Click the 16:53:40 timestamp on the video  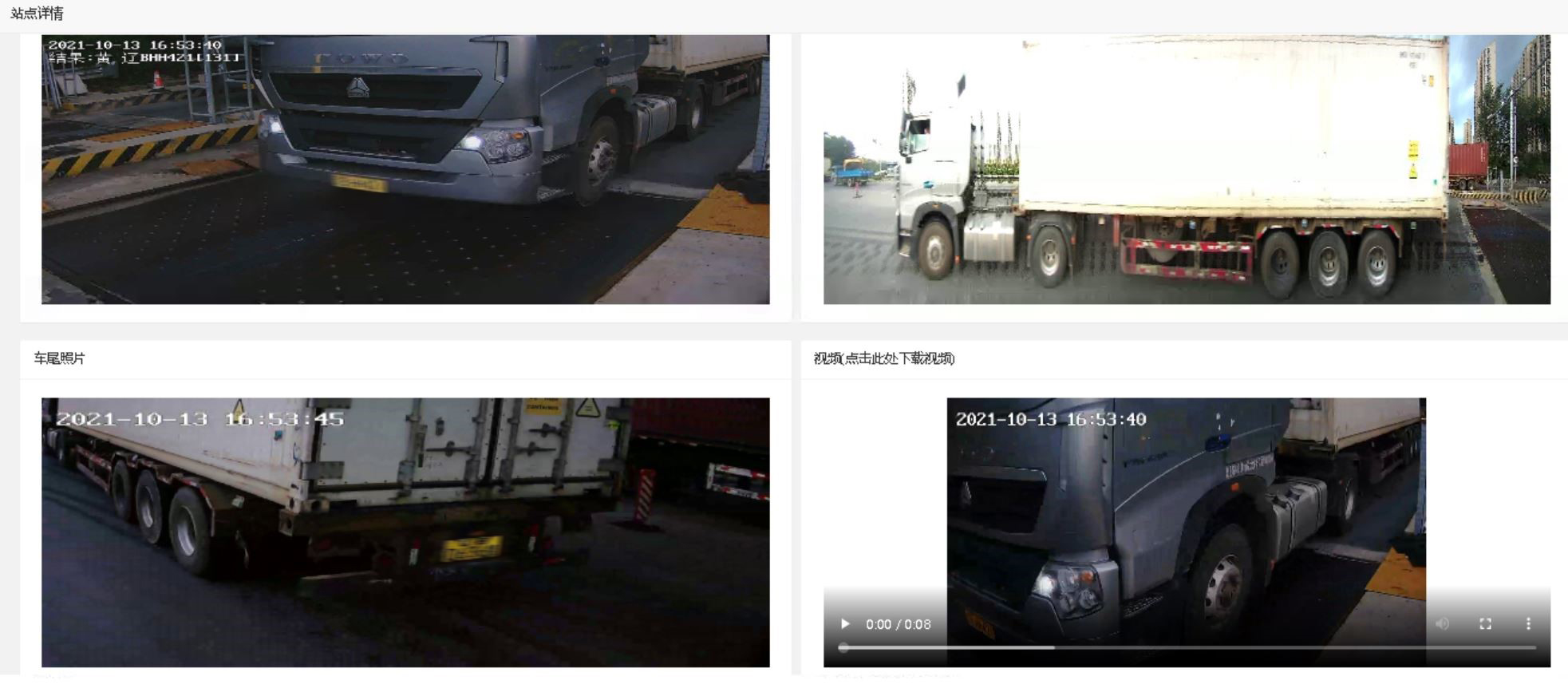(x=1051, y=419)
